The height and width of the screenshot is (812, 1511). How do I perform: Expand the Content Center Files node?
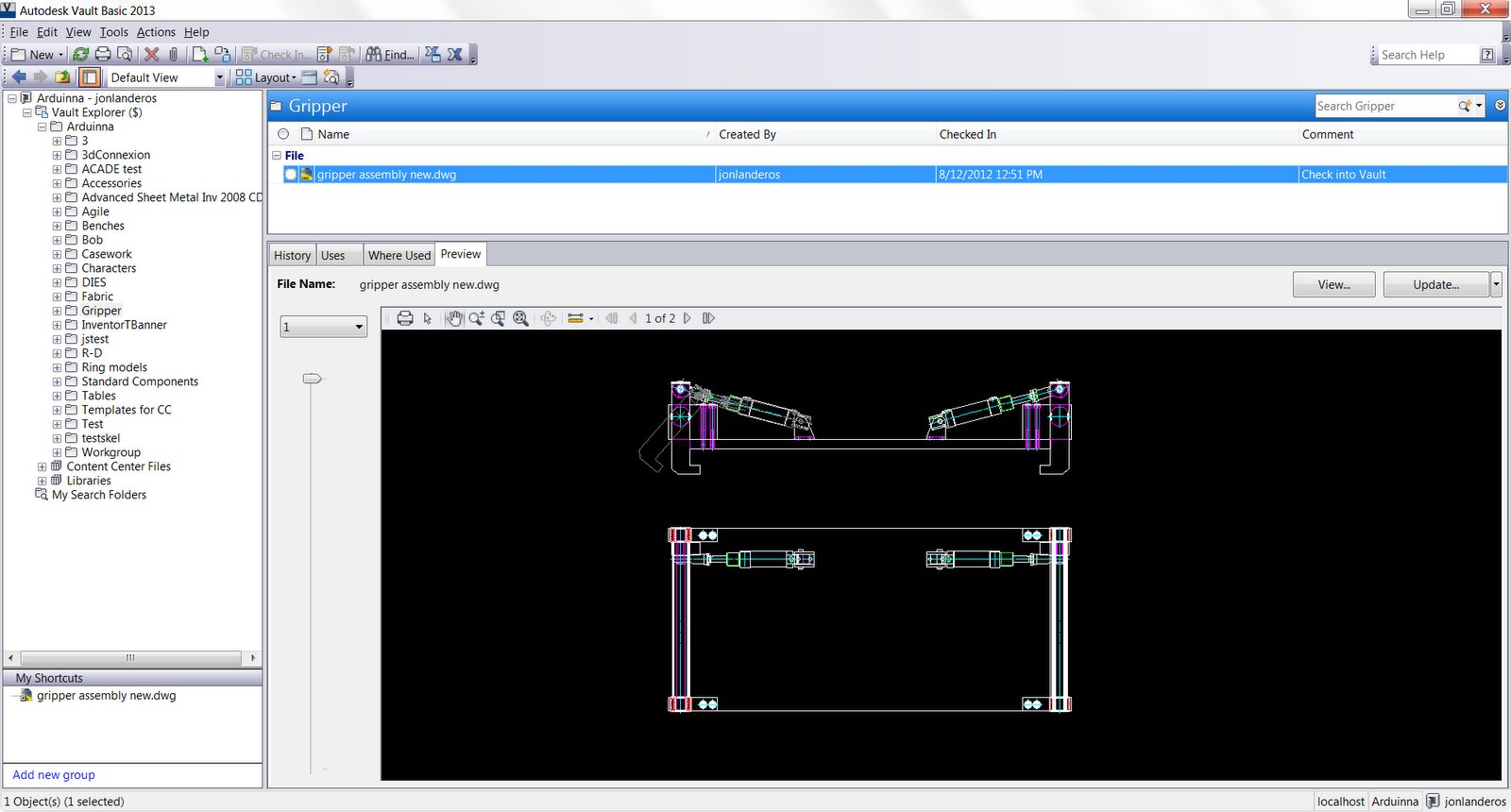(x=42, y=466)
